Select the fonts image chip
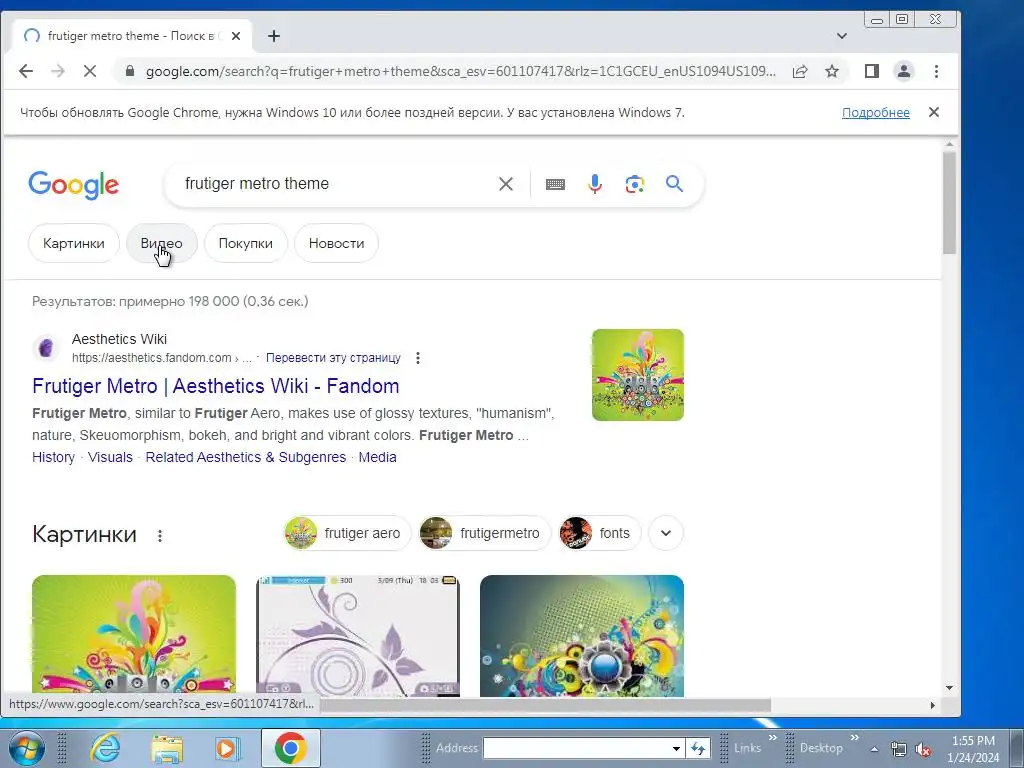Viewport: 1024px width, 768px height. (600, 533)
